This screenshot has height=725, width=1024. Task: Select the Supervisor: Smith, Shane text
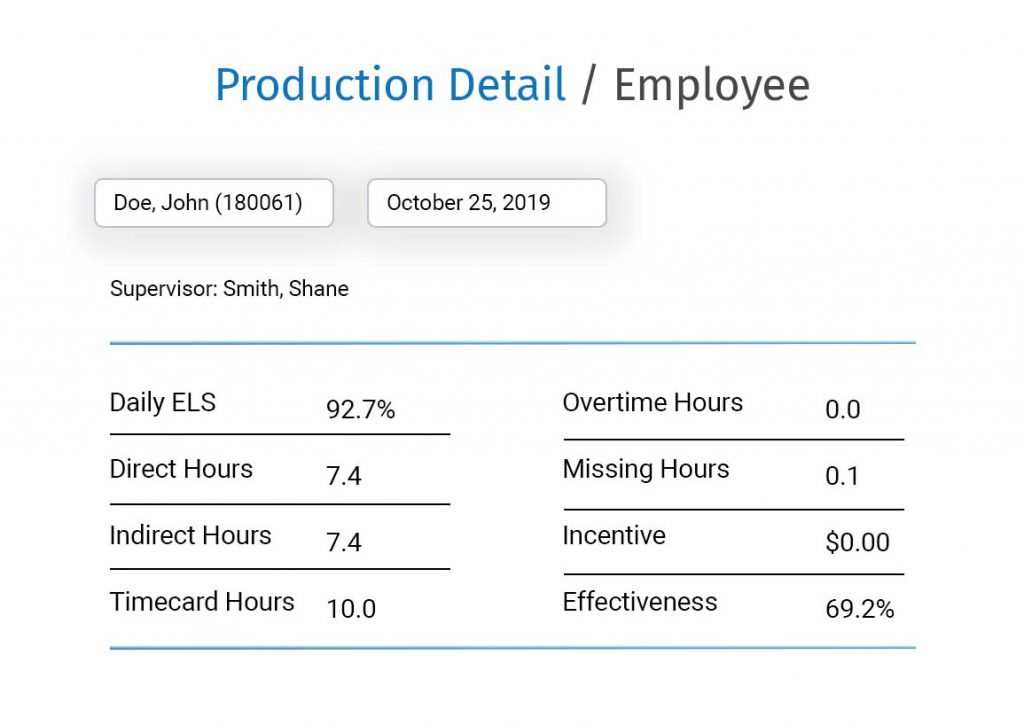[x=229, y=289]
